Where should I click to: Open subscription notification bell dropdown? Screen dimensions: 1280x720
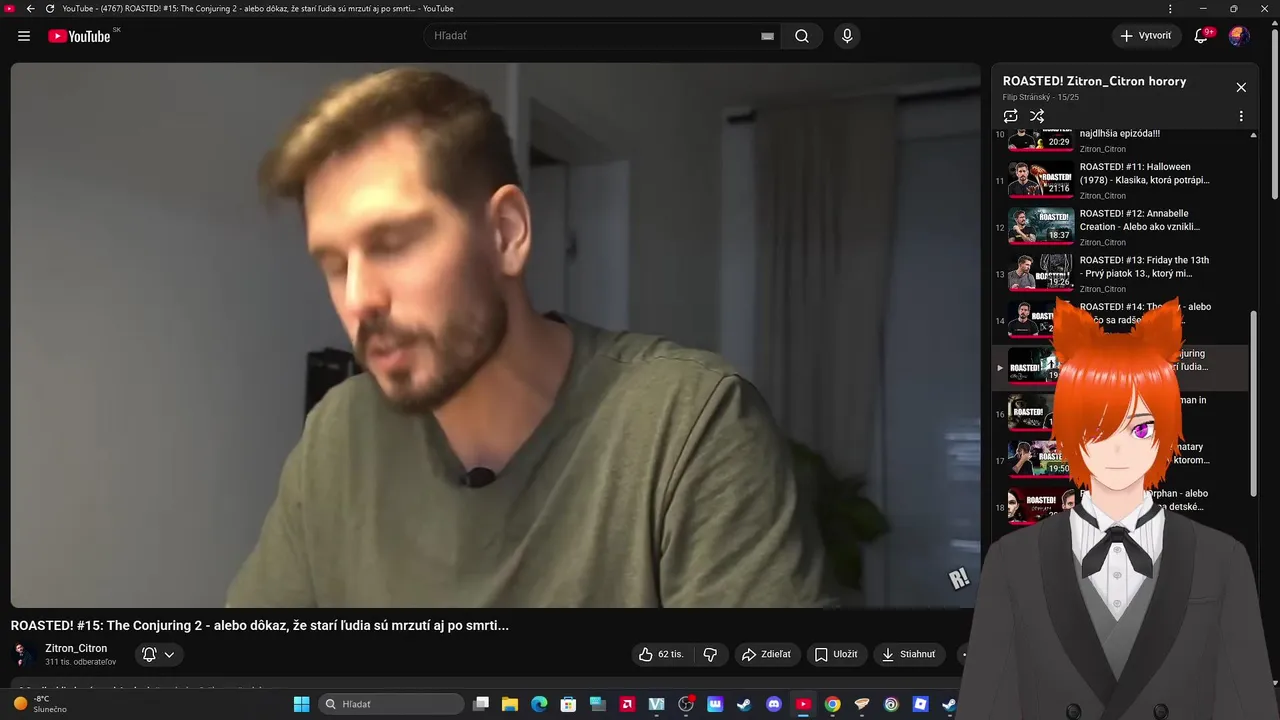[x=159, y=655]
